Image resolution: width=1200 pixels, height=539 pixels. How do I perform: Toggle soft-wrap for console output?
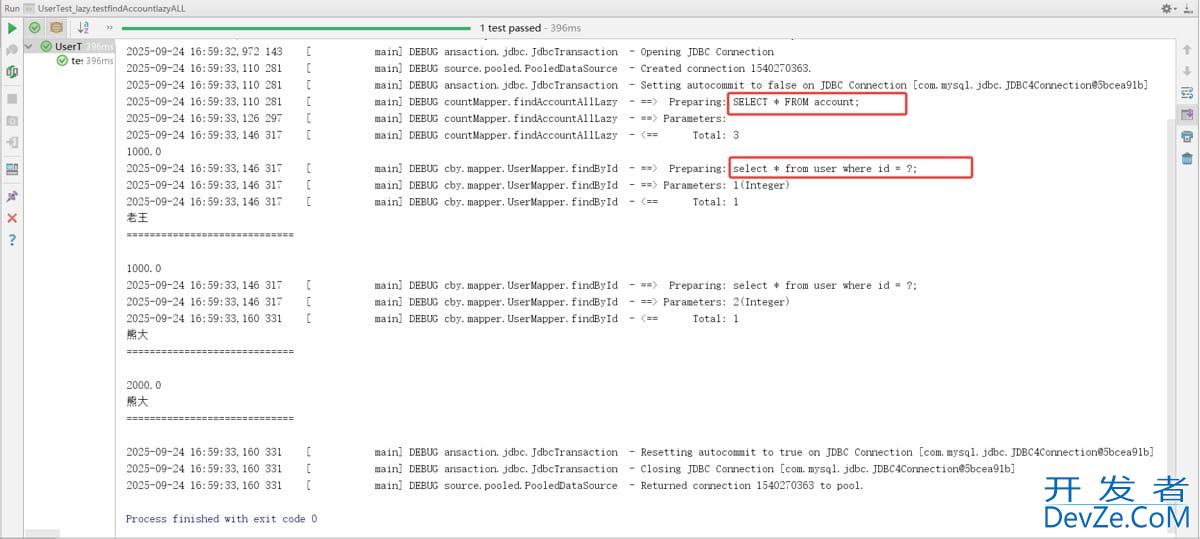(1187, 93)
